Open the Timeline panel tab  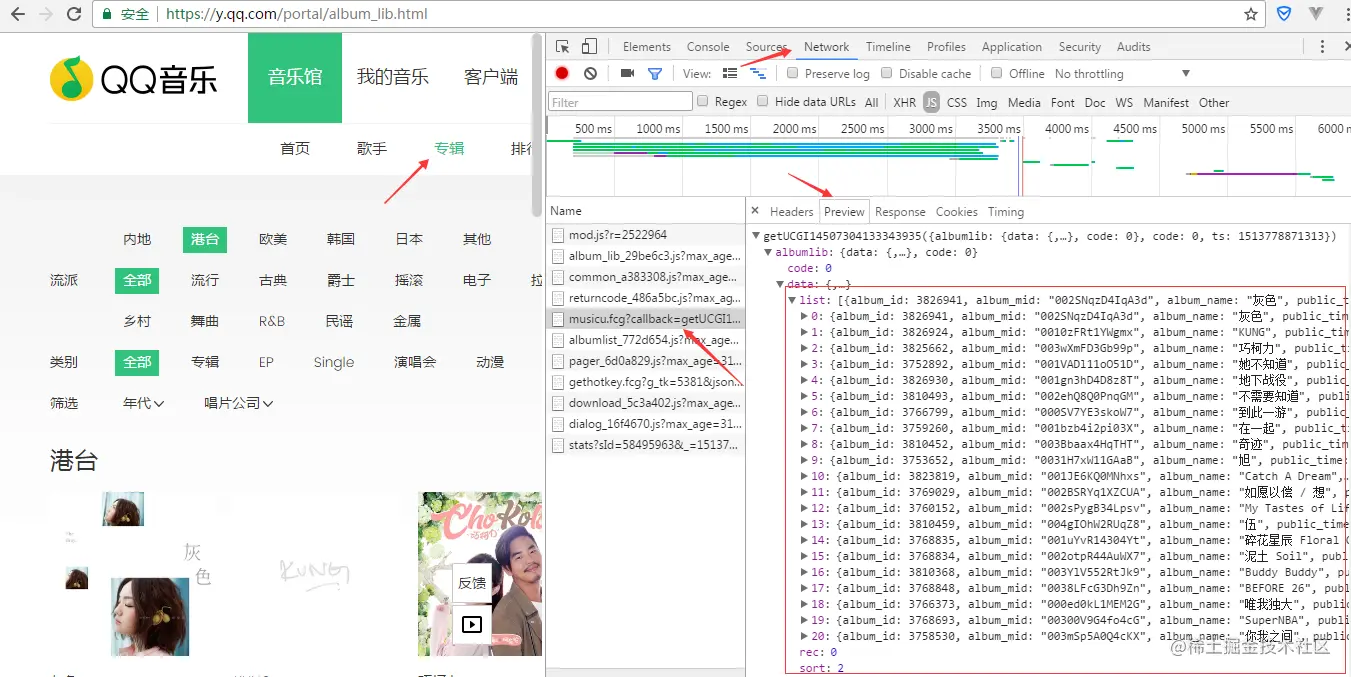888,47
